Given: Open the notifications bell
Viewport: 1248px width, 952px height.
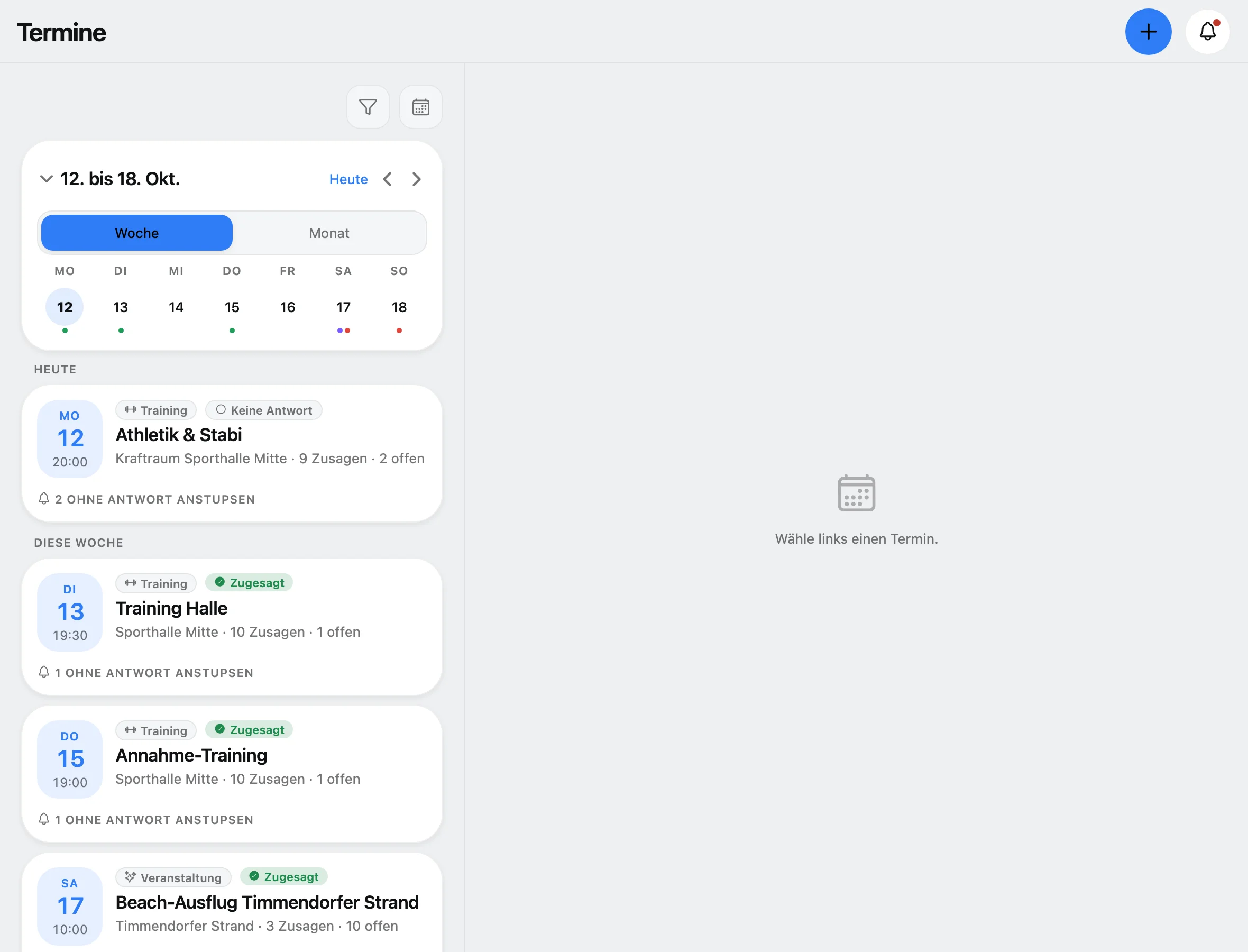Looking at the screenshot, I should (x=1207, y=32).
